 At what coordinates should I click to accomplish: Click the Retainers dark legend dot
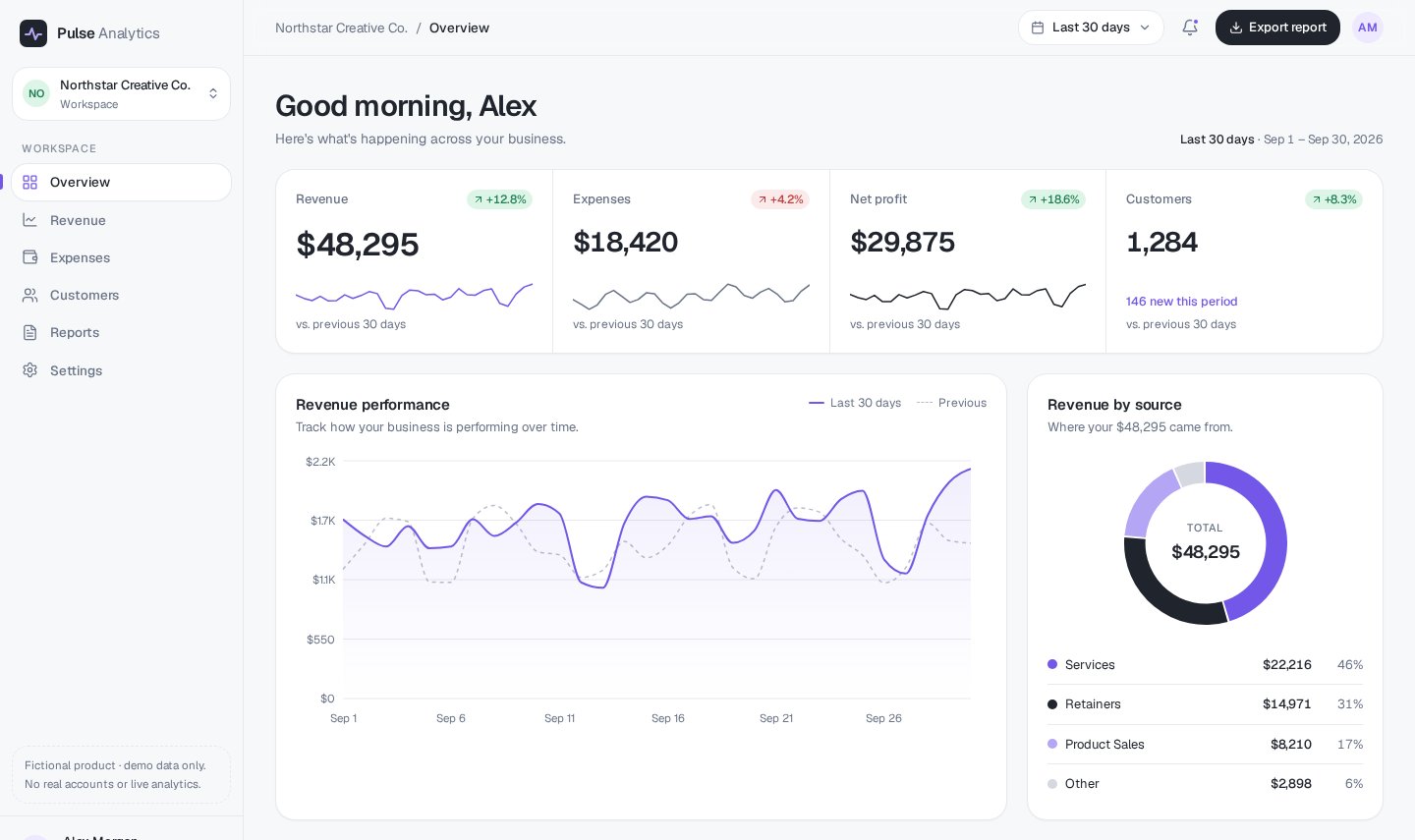1052,704
